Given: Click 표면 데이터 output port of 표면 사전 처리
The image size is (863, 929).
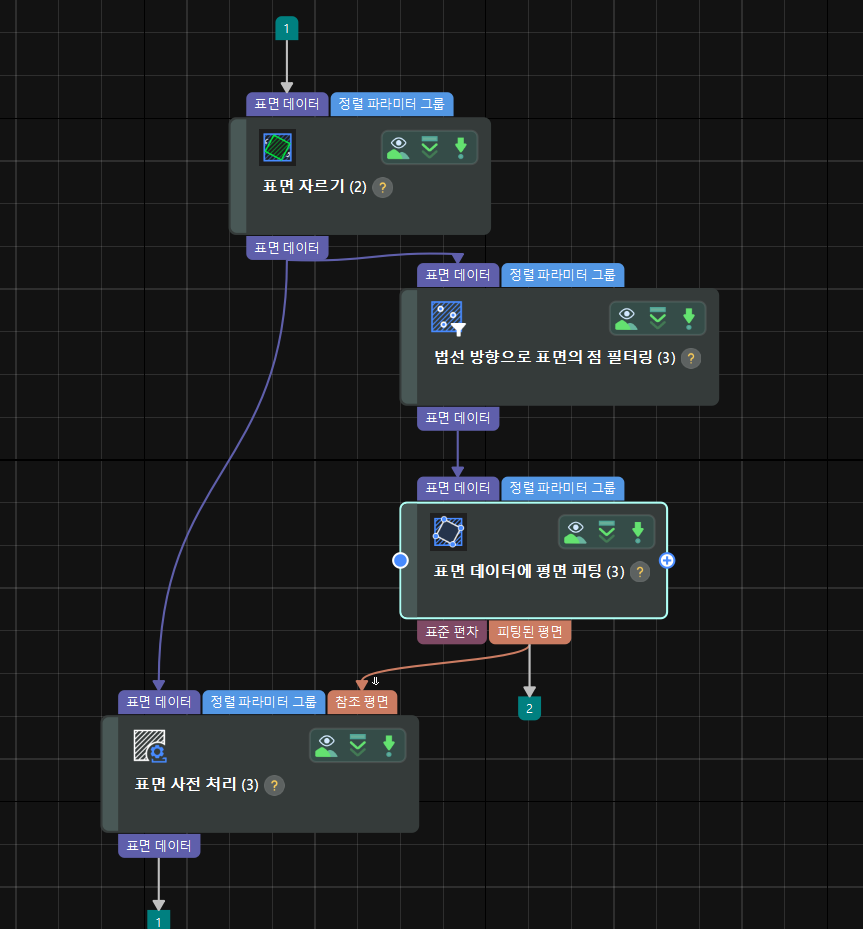Looking at the screenshot, I should [x=159, y=846].
